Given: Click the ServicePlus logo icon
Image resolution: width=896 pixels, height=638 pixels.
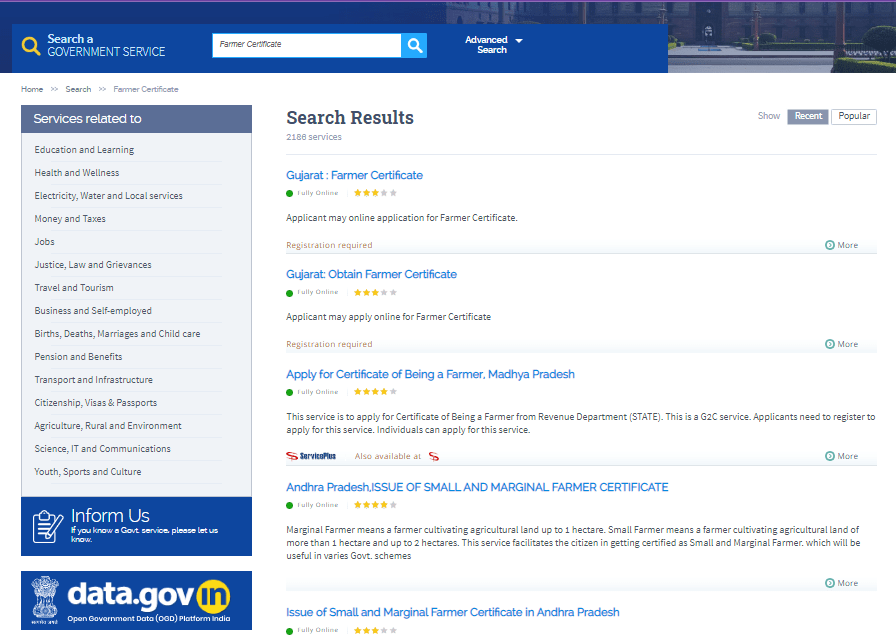Looking at the screenshot, I should 311,456.
